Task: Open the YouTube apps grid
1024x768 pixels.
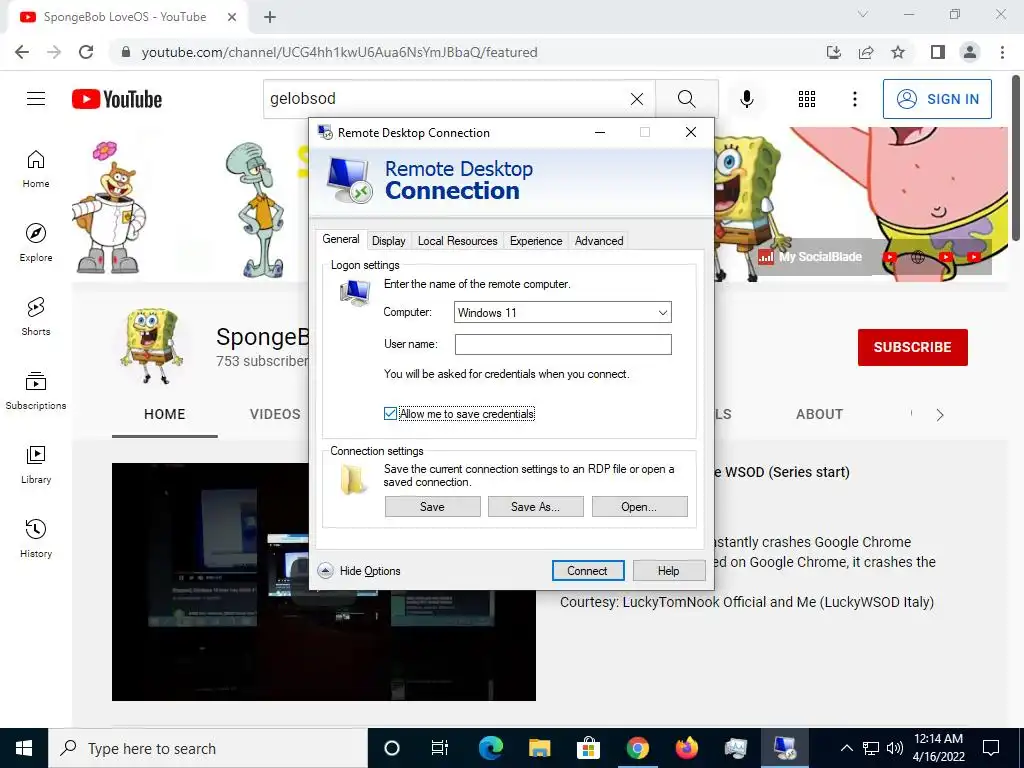Action: coord(807,99)
